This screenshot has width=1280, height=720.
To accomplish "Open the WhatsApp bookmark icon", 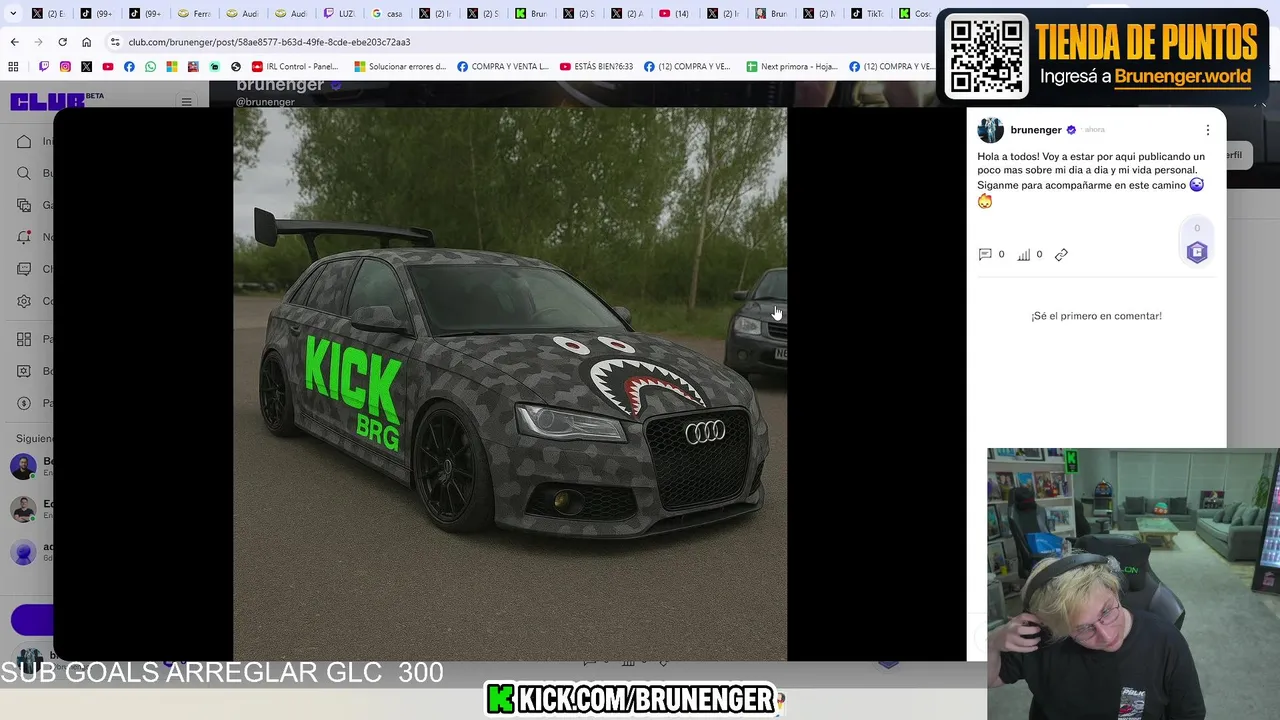I will click(x=150, y=67).
